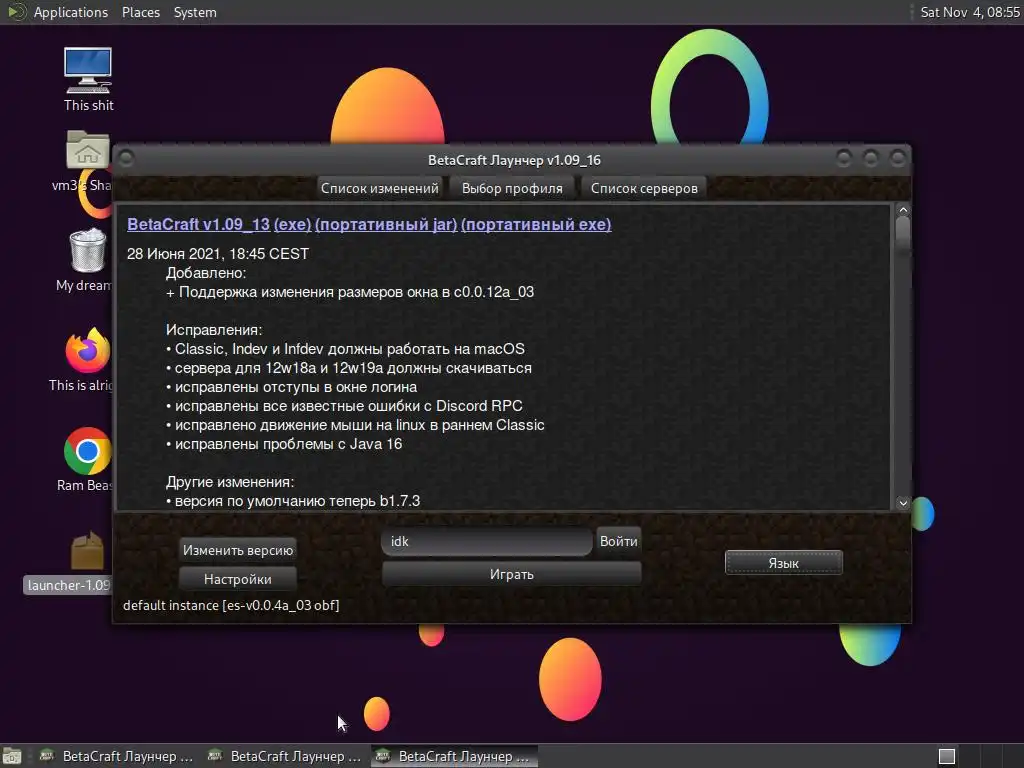Open the trash can desktop icon
Screen dimensions: 1024x768
[88, 250]
